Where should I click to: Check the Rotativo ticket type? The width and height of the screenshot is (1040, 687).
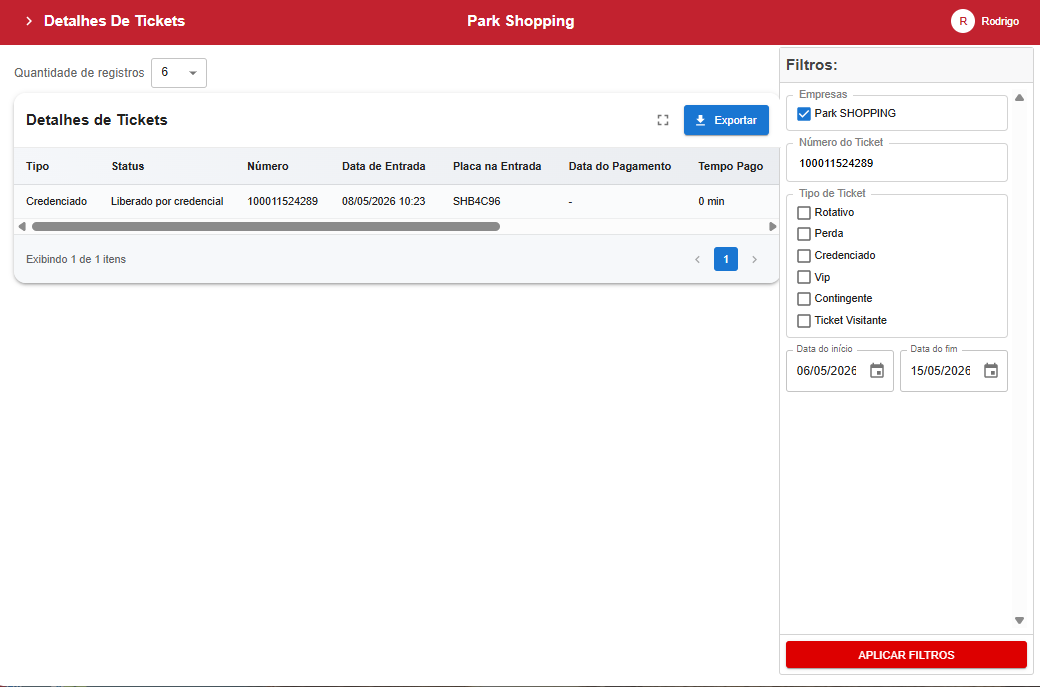point(804,213)
